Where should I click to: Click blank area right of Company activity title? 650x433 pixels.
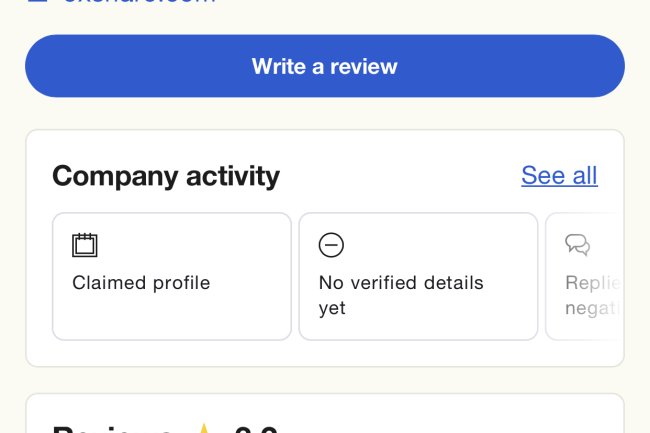click(x=400, y=176)
